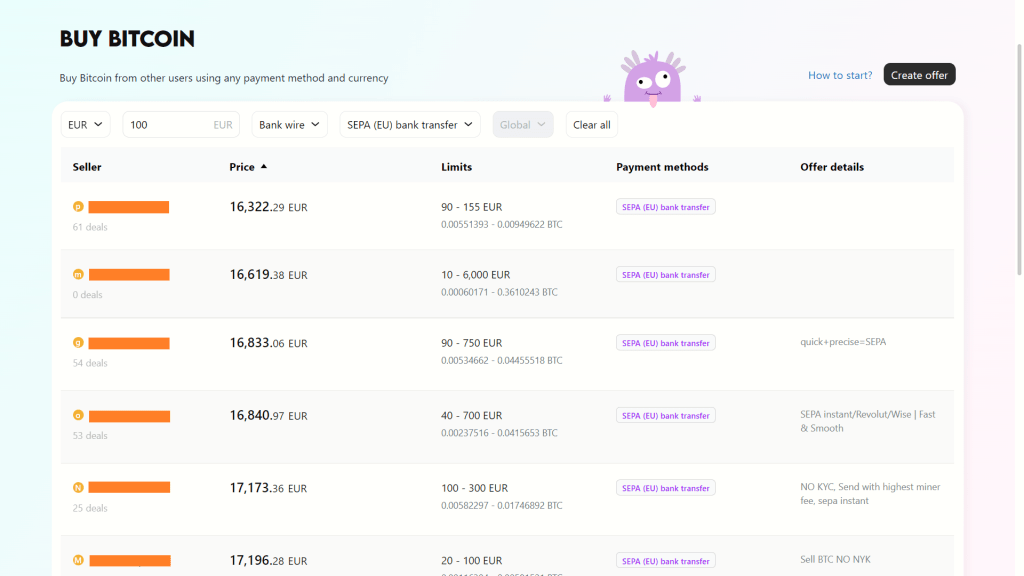
Task: Open the SEPA (EU) bank transfer dropdown
Action: [x=410, y=125]
